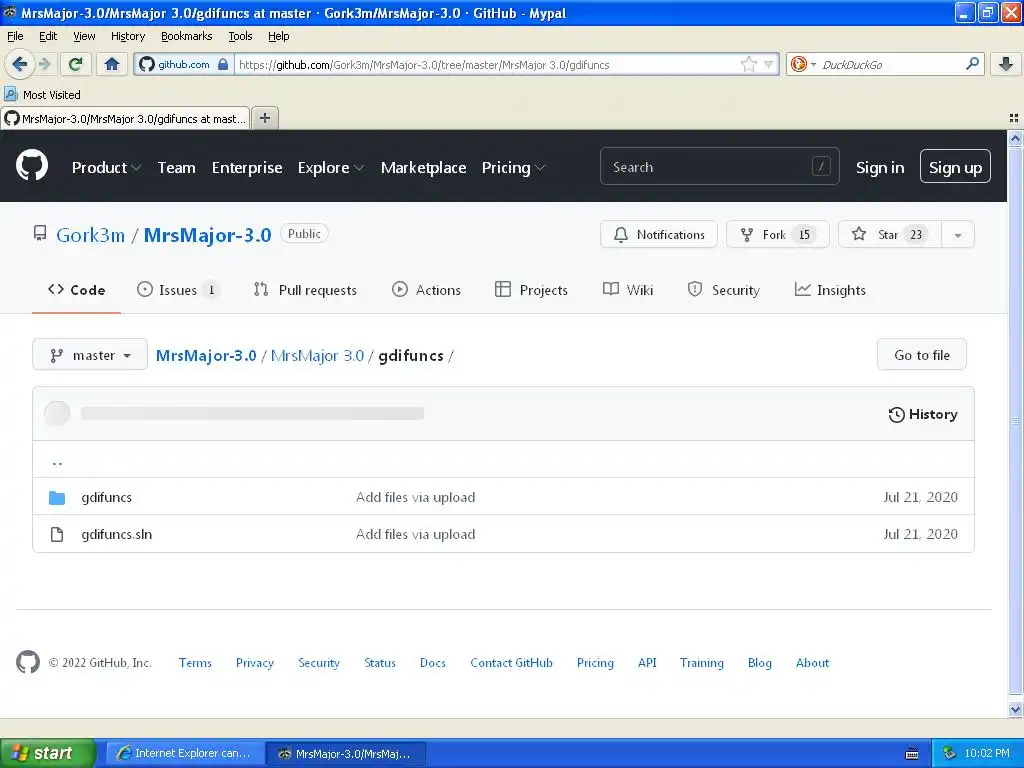Screen dimensions: 1024x768
Task: Open the gdifuncs folder link
Action: tap(106, 498)
